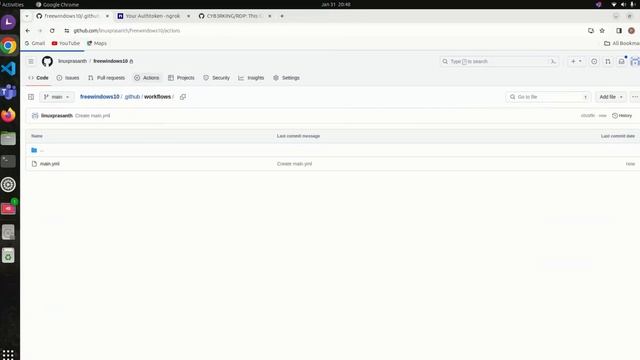The height and width of the screenshot is (360, 640).
Task: Launch Microsoft Teams from the dock
Action: [8, 92]
